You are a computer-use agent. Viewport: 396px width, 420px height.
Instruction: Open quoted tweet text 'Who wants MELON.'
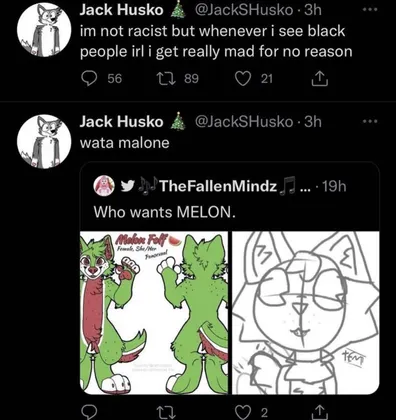click(x=165, y=212)
